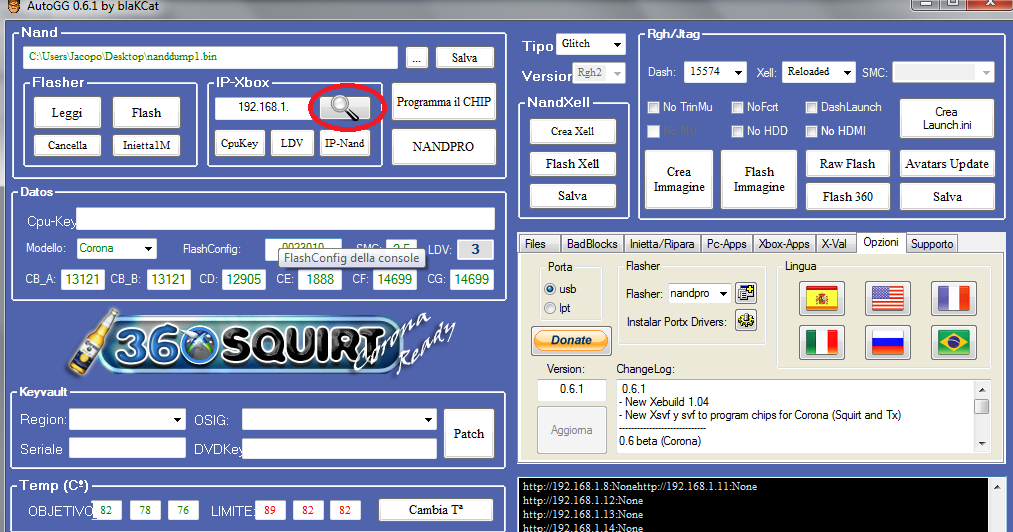Click the Flash 360 button
1013x532 pixels.
coord(847,197)
